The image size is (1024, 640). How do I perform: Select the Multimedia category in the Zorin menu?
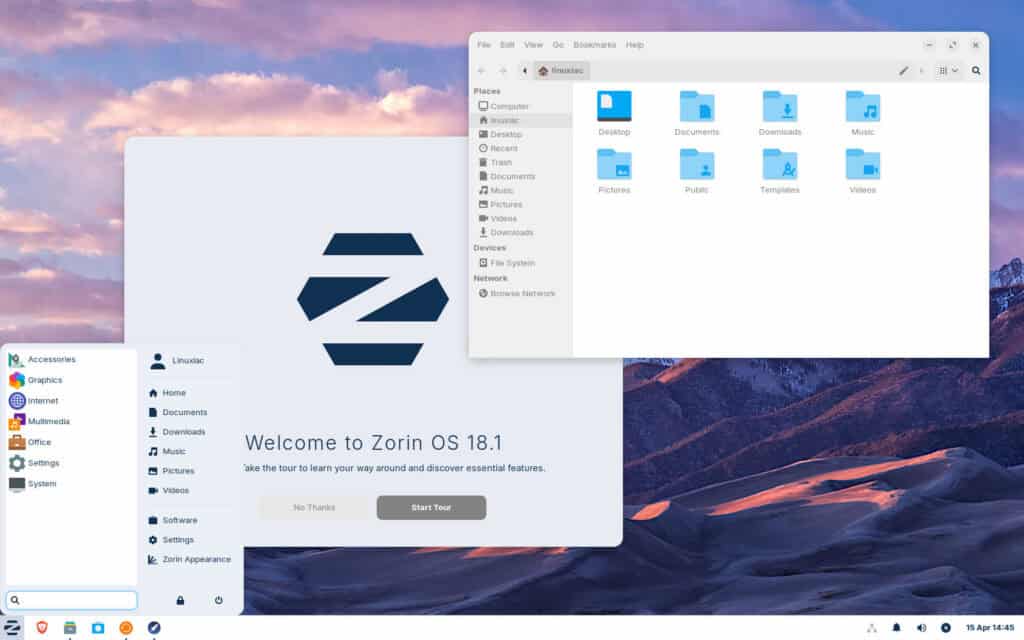[x=48, y=421]
